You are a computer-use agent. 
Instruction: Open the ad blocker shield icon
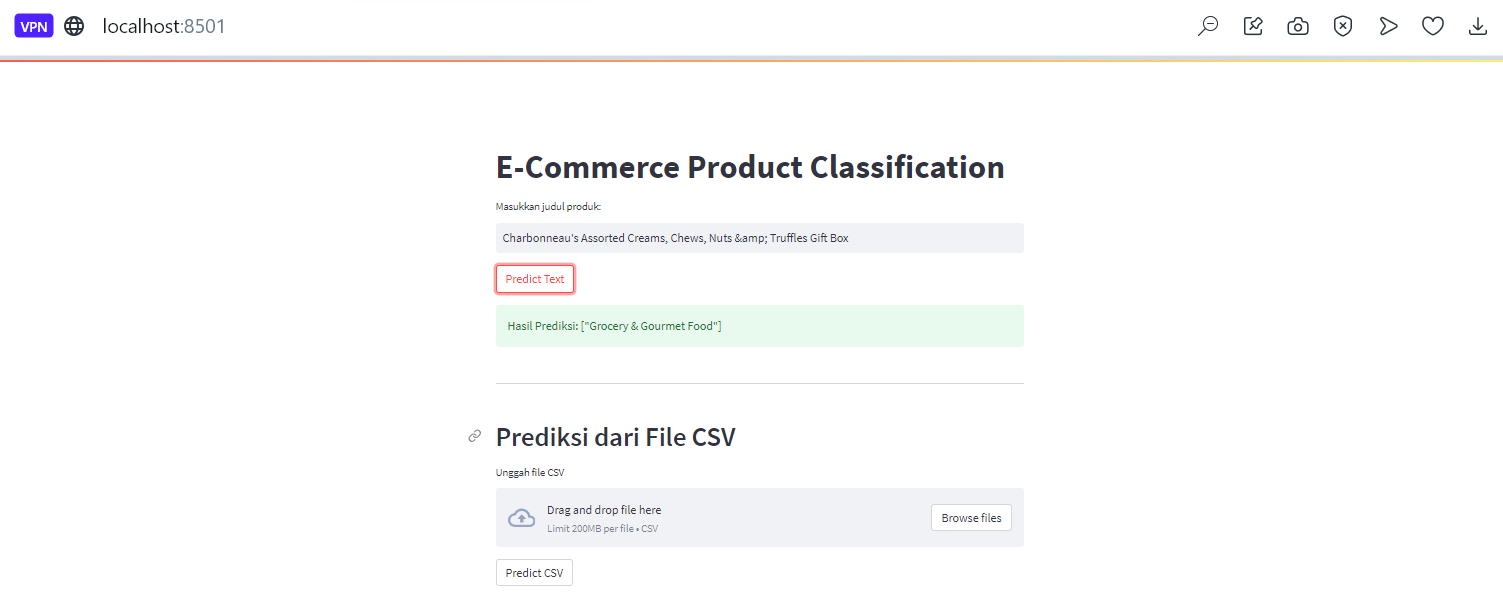pyautogui.click(x=1343, y=27)
